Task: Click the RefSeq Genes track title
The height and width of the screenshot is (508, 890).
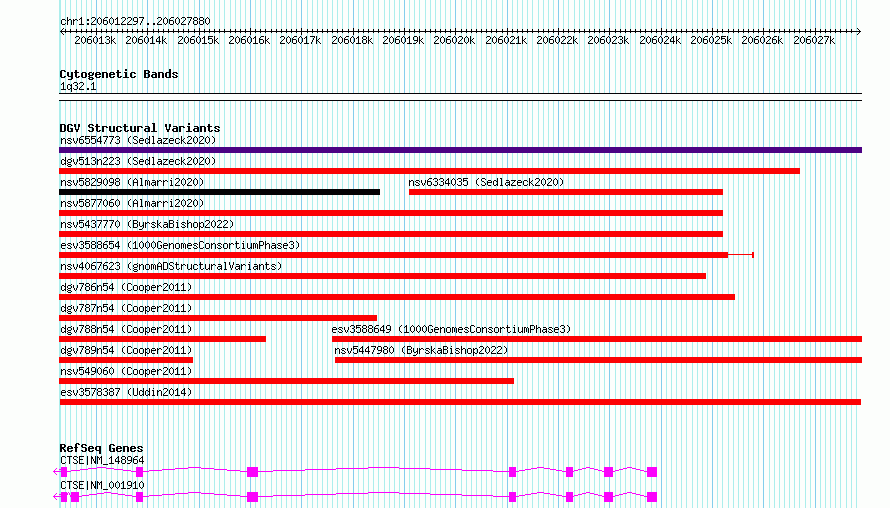Action: 101,448
